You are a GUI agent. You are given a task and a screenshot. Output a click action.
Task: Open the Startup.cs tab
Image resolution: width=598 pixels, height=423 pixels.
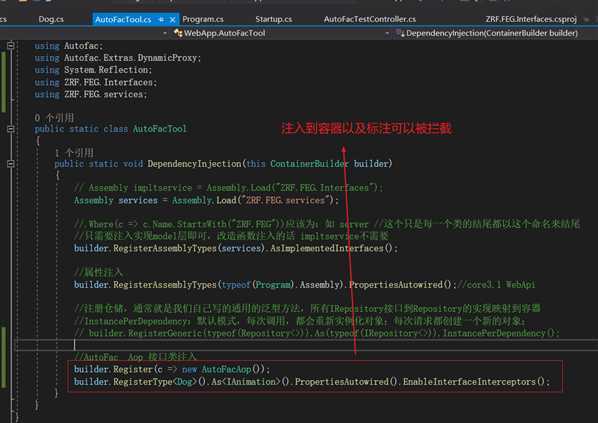point(273,19)
